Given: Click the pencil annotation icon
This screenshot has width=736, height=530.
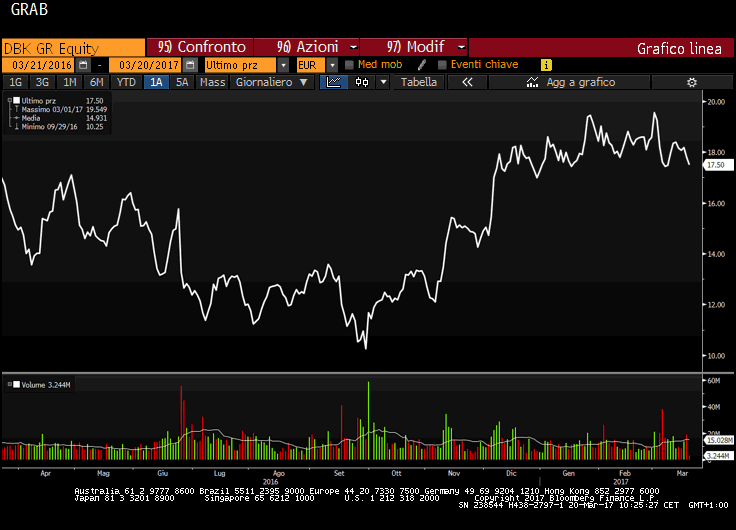Looking at the screenshot, I should (423, 64).
